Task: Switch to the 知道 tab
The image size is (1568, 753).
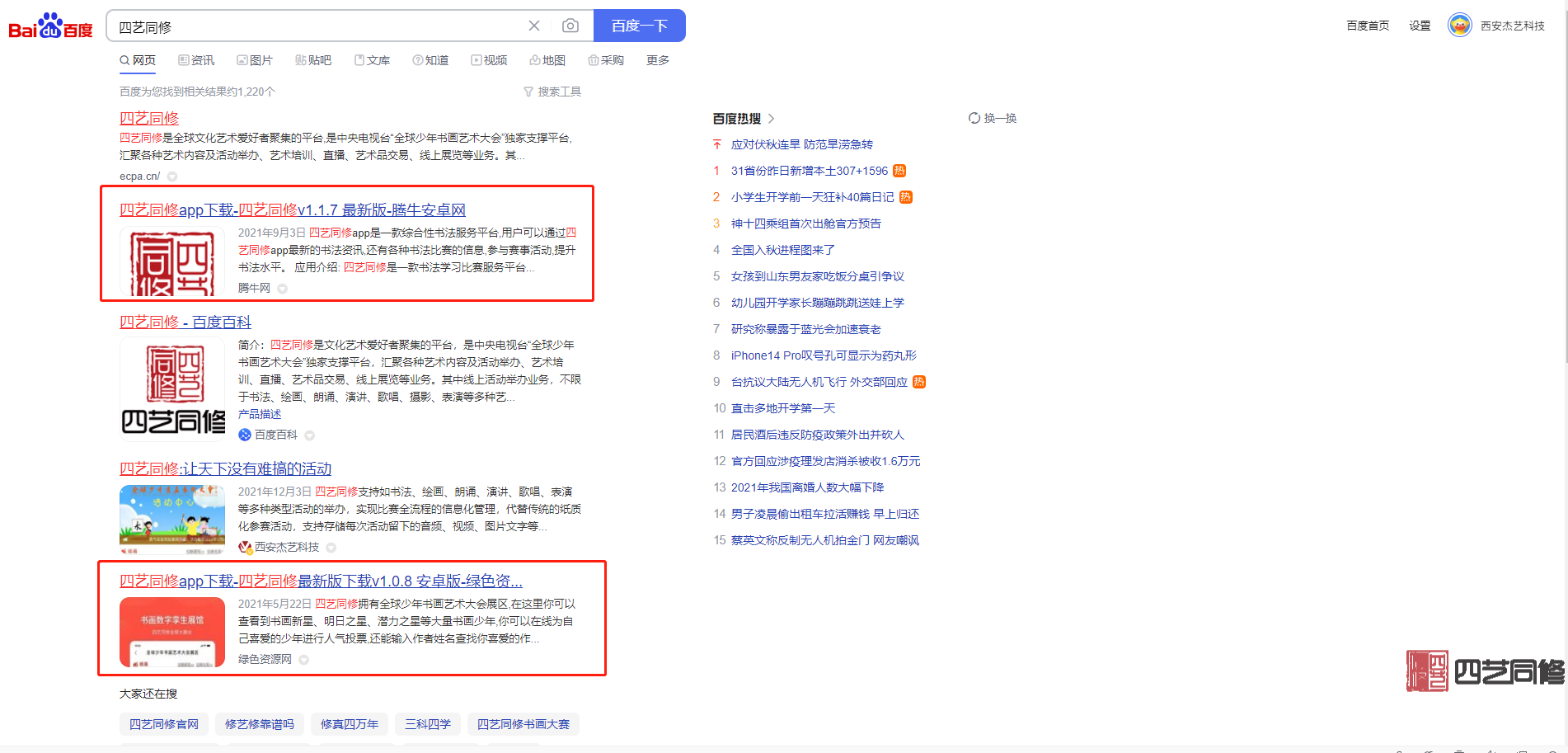Action: point(431,60)
